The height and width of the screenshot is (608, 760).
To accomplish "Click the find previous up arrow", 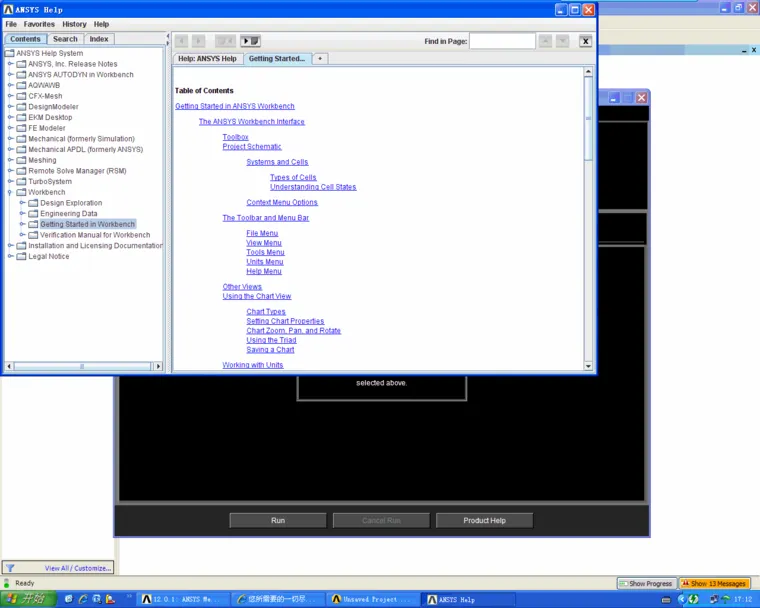I will point(545,41).
